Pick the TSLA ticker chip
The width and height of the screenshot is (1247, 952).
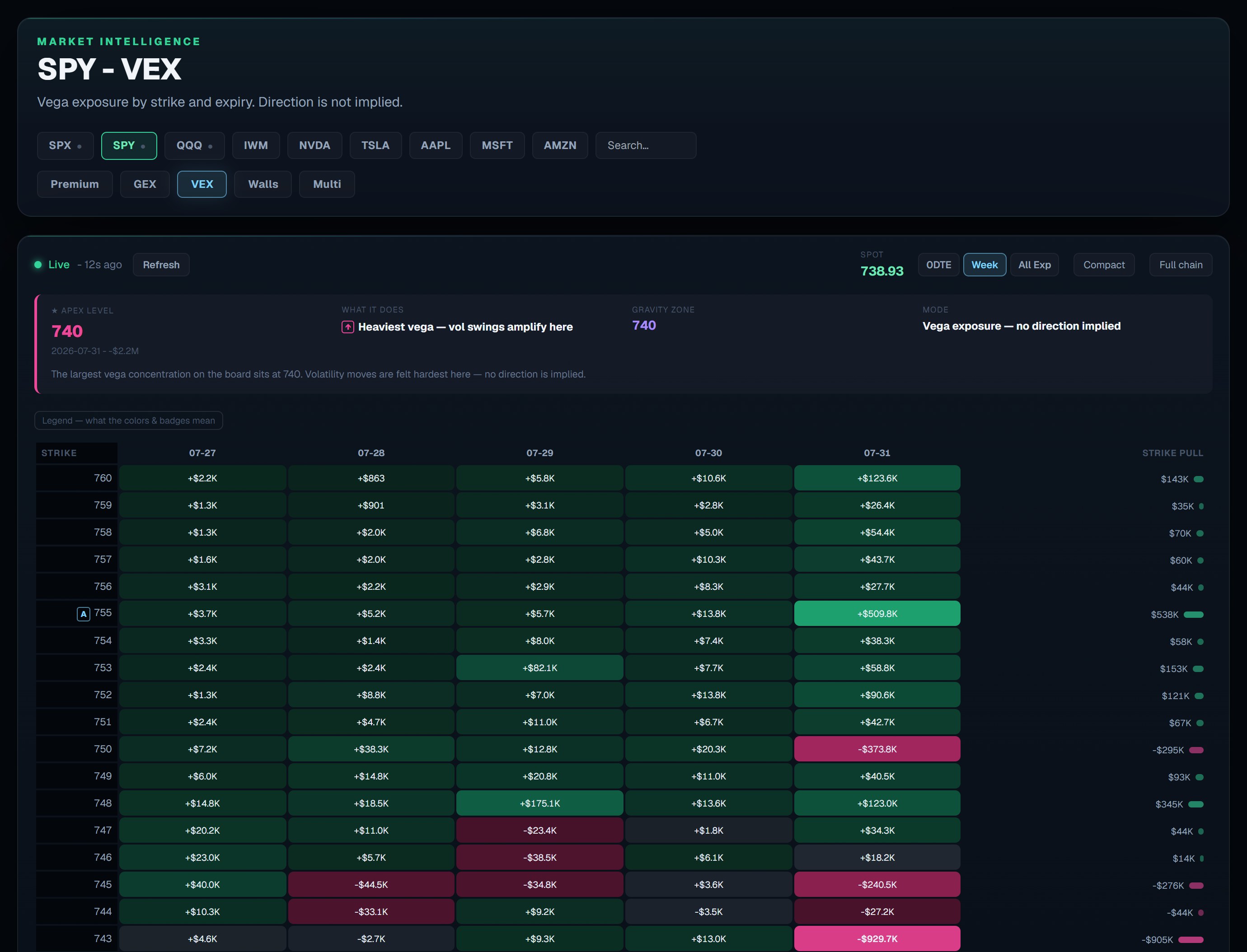[x=376, y=145]
